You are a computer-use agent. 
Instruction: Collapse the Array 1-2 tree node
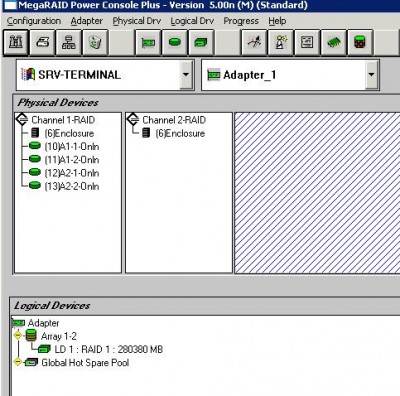click(x=18, y=335)
